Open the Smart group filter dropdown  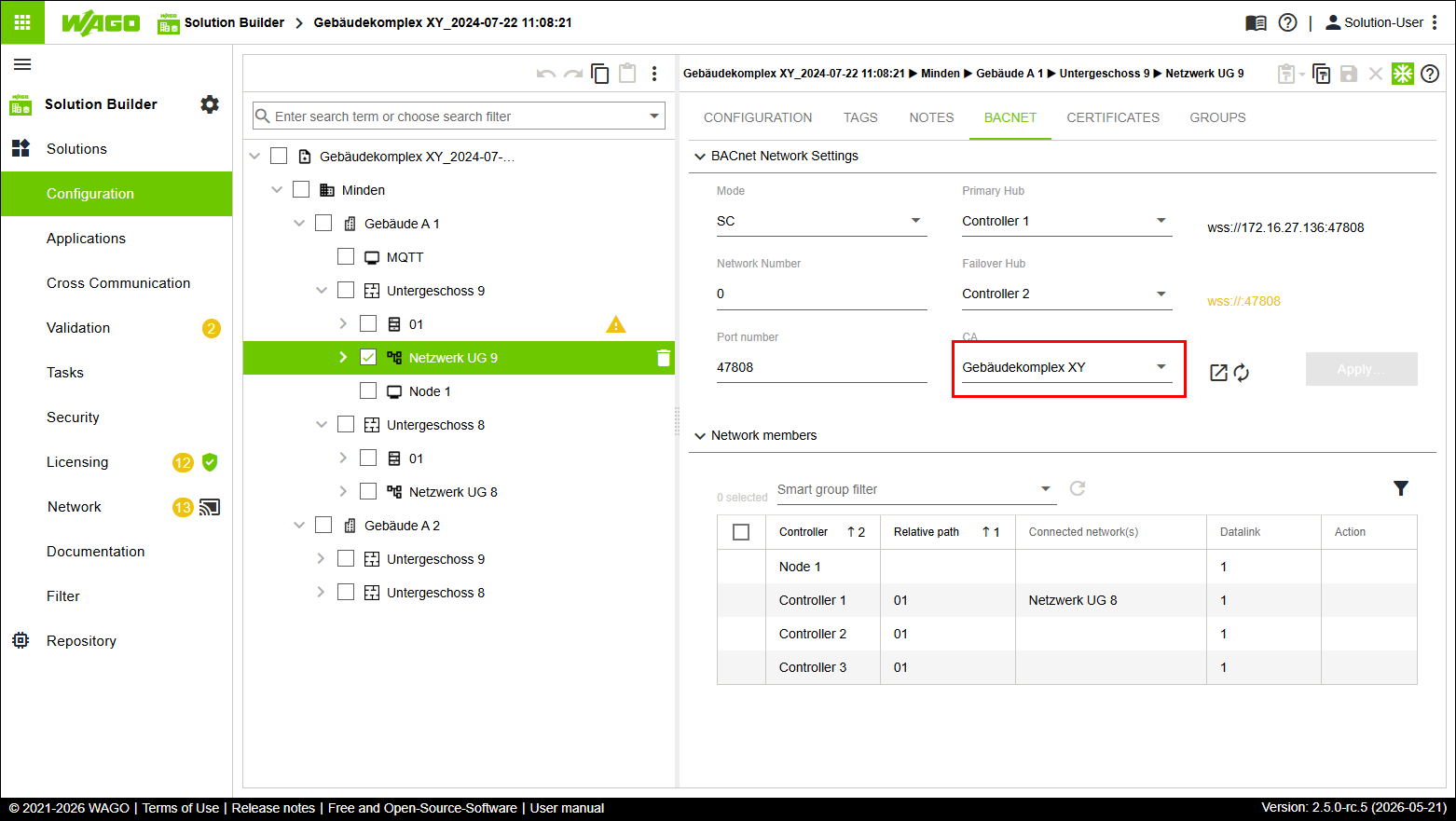pyautogui.click(x=915, y=489)
